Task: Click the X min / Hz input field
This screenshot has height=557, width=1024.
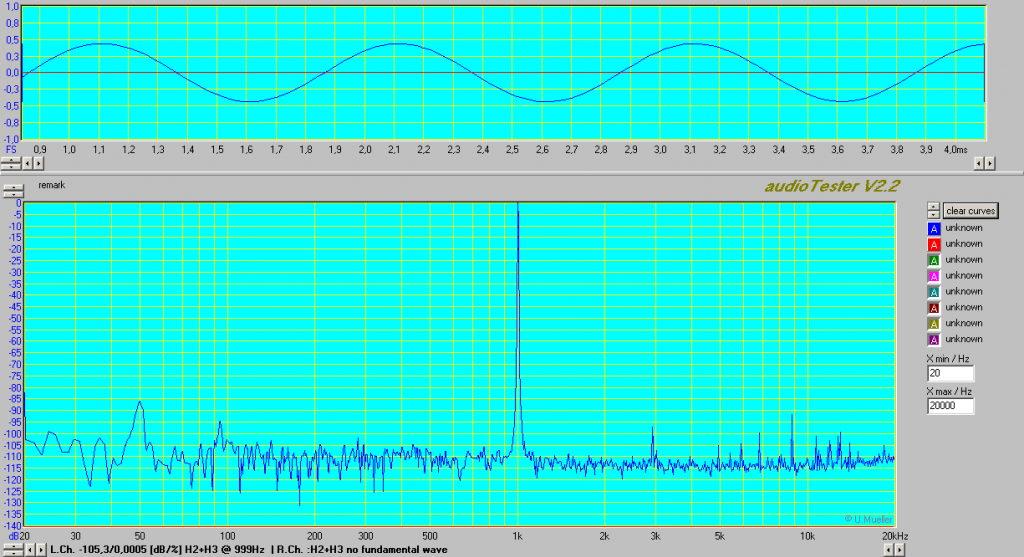Action: (x=950, y=373)
